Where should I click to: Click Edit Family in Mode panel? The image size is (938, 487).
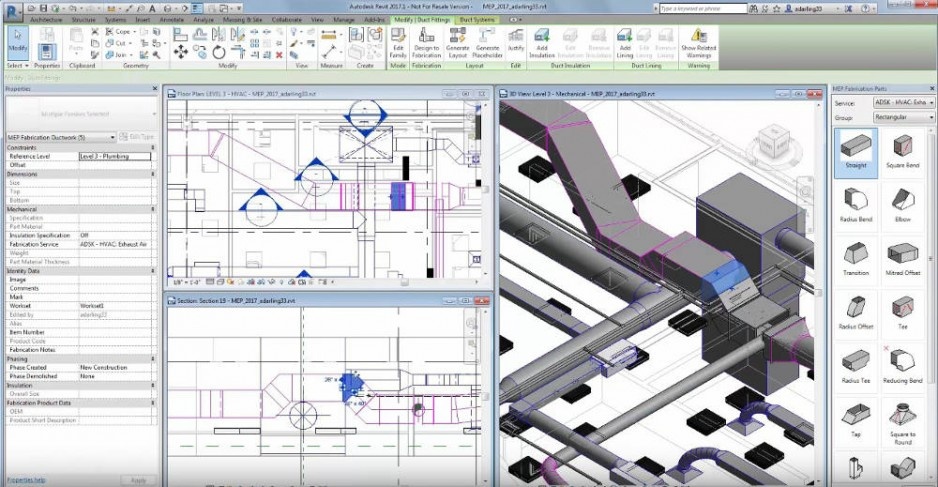(x=398, y=43)
